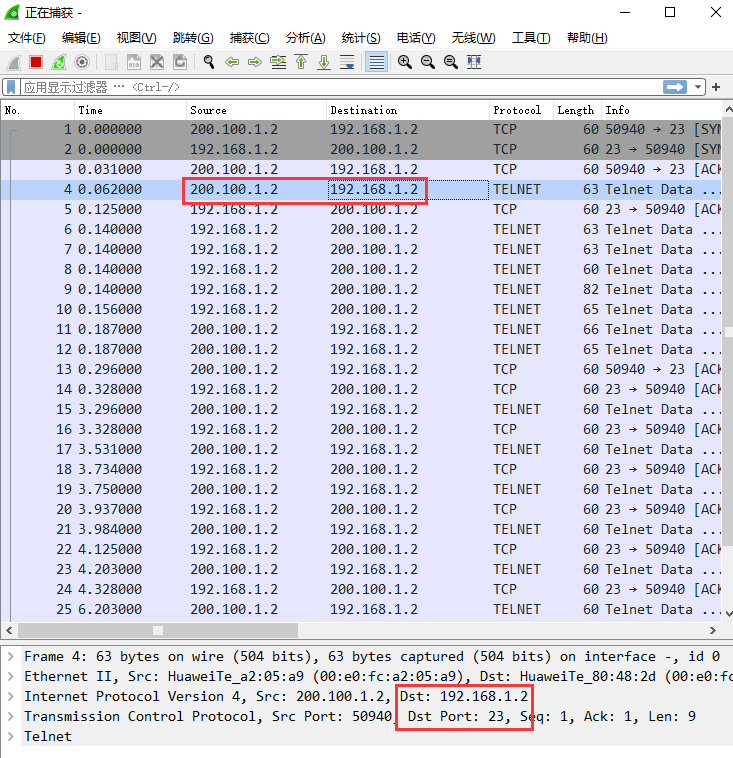This screenshot has height=758, width=733.
Task: Apply the display filter arrow button
Action: click(x=675, y=87)
